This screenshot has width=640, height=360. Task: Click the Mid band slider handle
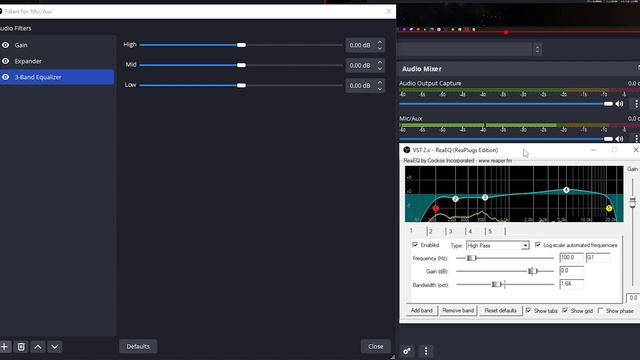pos(241,65)
